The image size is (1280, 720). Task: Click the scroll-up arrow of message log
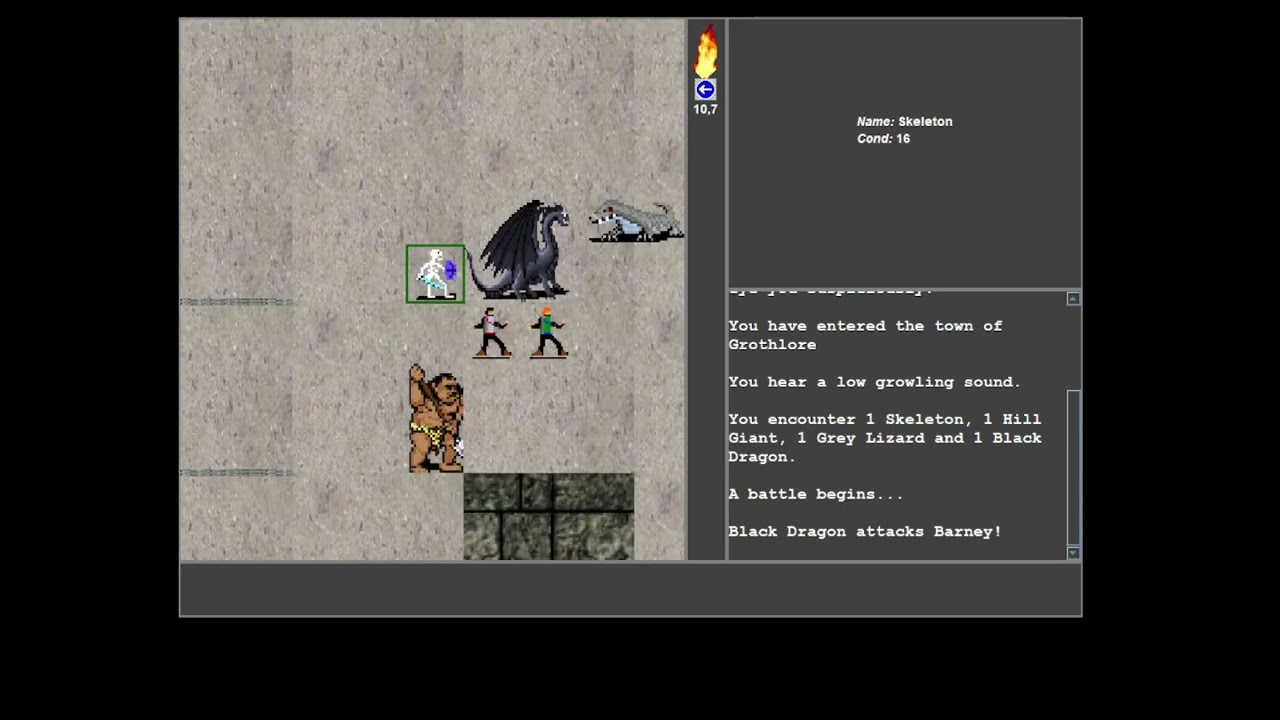tap(1073, 299)
